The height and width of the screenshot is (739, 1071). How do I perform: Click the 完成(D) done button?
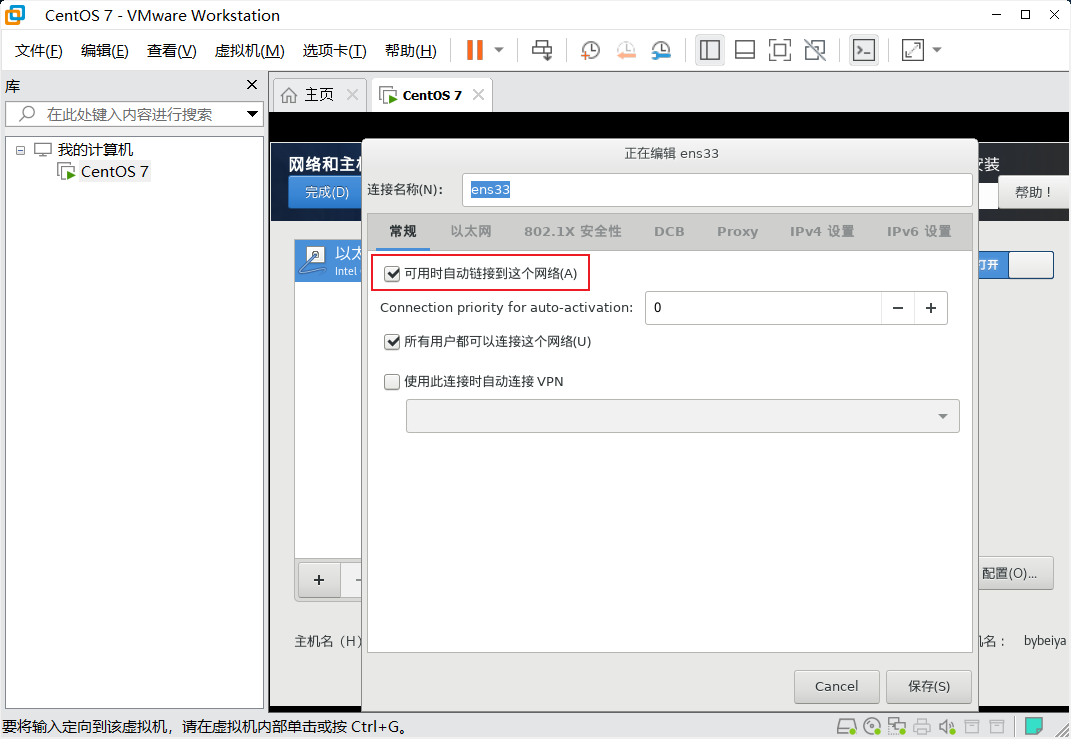point(325,192)
